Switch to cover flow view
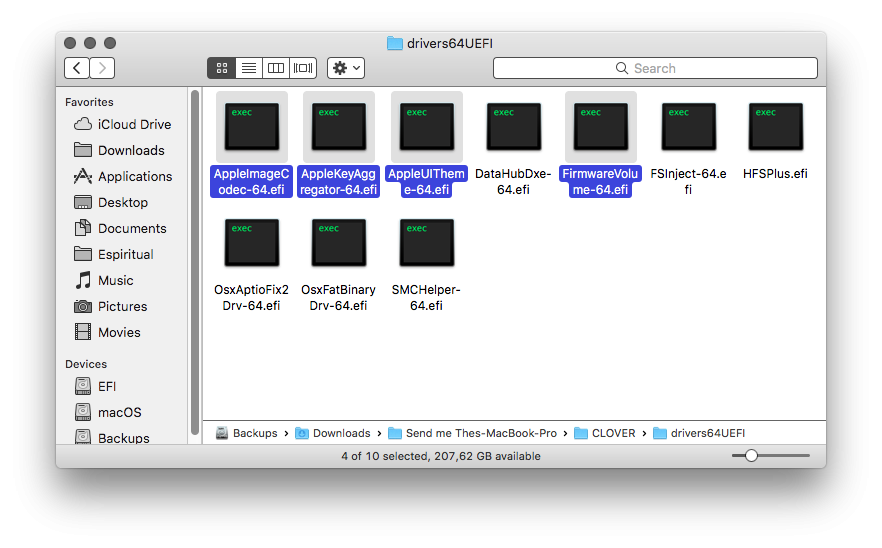The image size is (882, 548). click(x=303, y=68)
